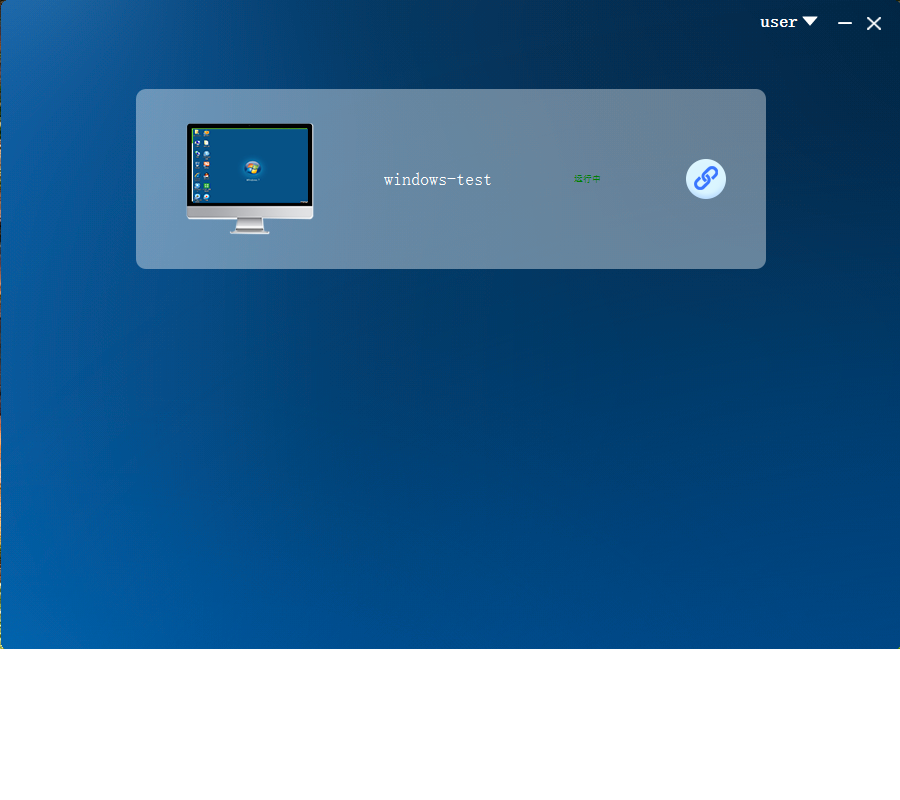Click the Windows 7 logo on monitor screen
Screen dimensions: 900x800
(252, 168)
